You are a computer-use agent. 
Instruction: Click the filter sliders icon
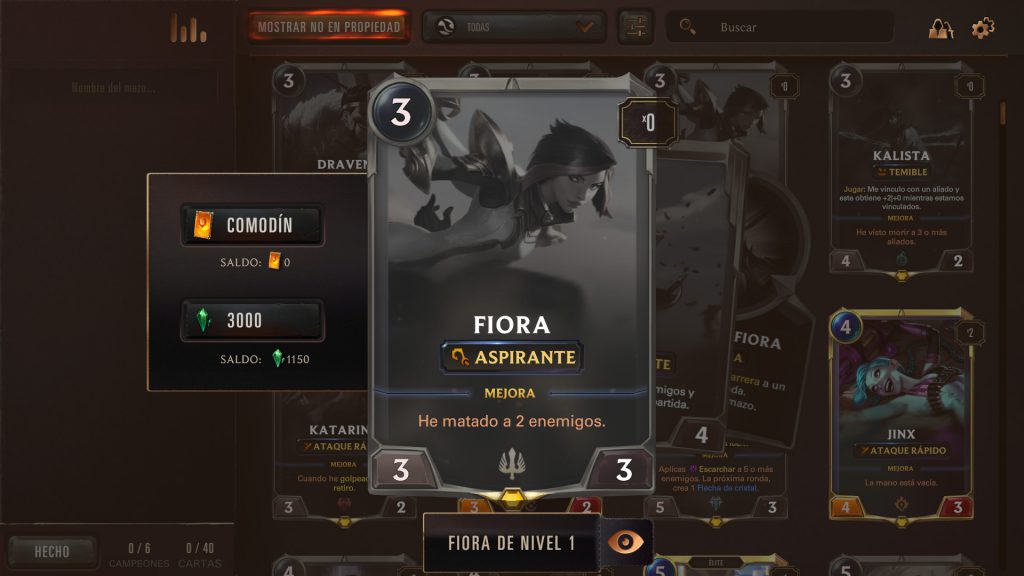(635, 27)
